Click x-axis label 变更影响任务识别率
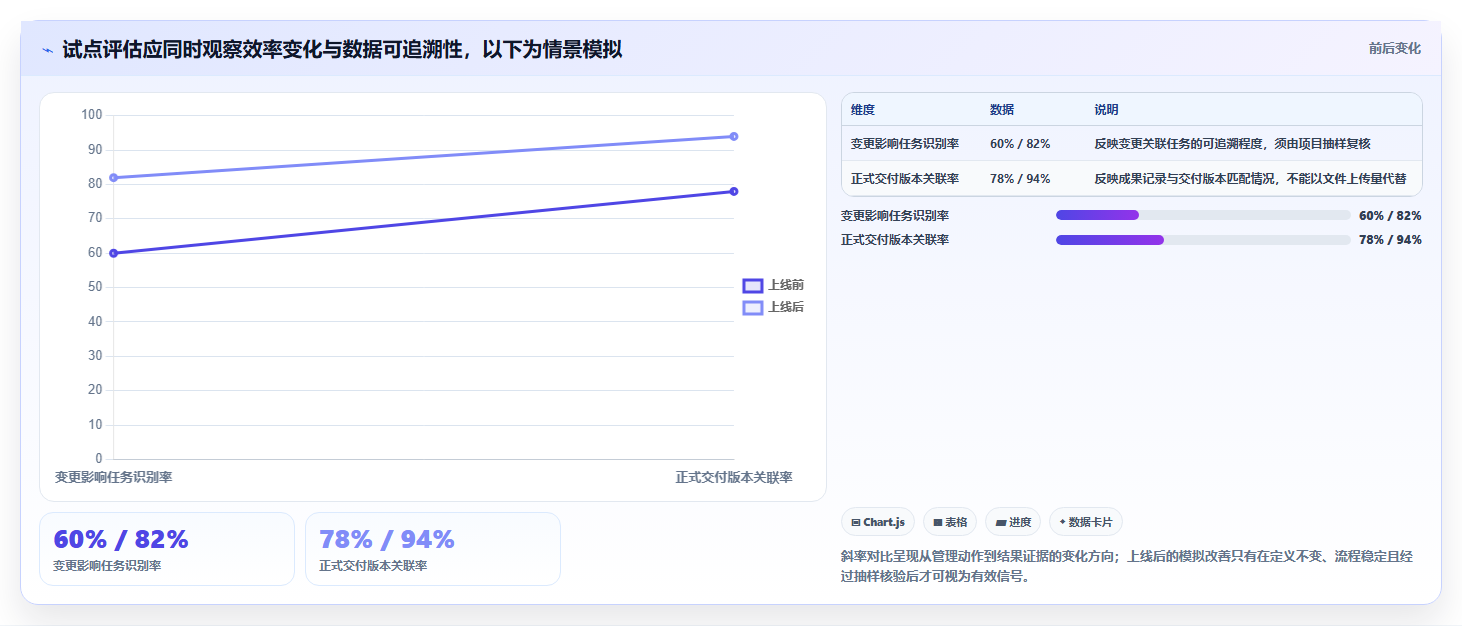Viewport: 1462px width, 626px height. (113, 478)
